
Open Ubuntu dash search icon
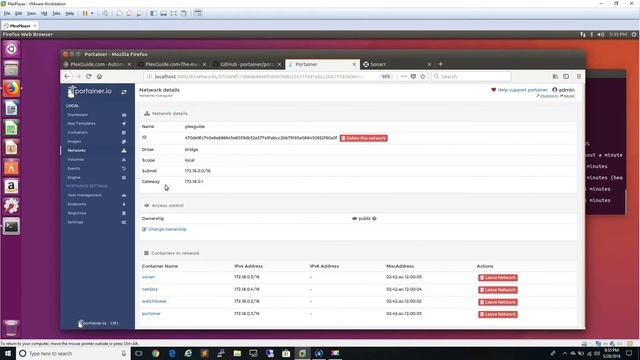click(11, 49)
